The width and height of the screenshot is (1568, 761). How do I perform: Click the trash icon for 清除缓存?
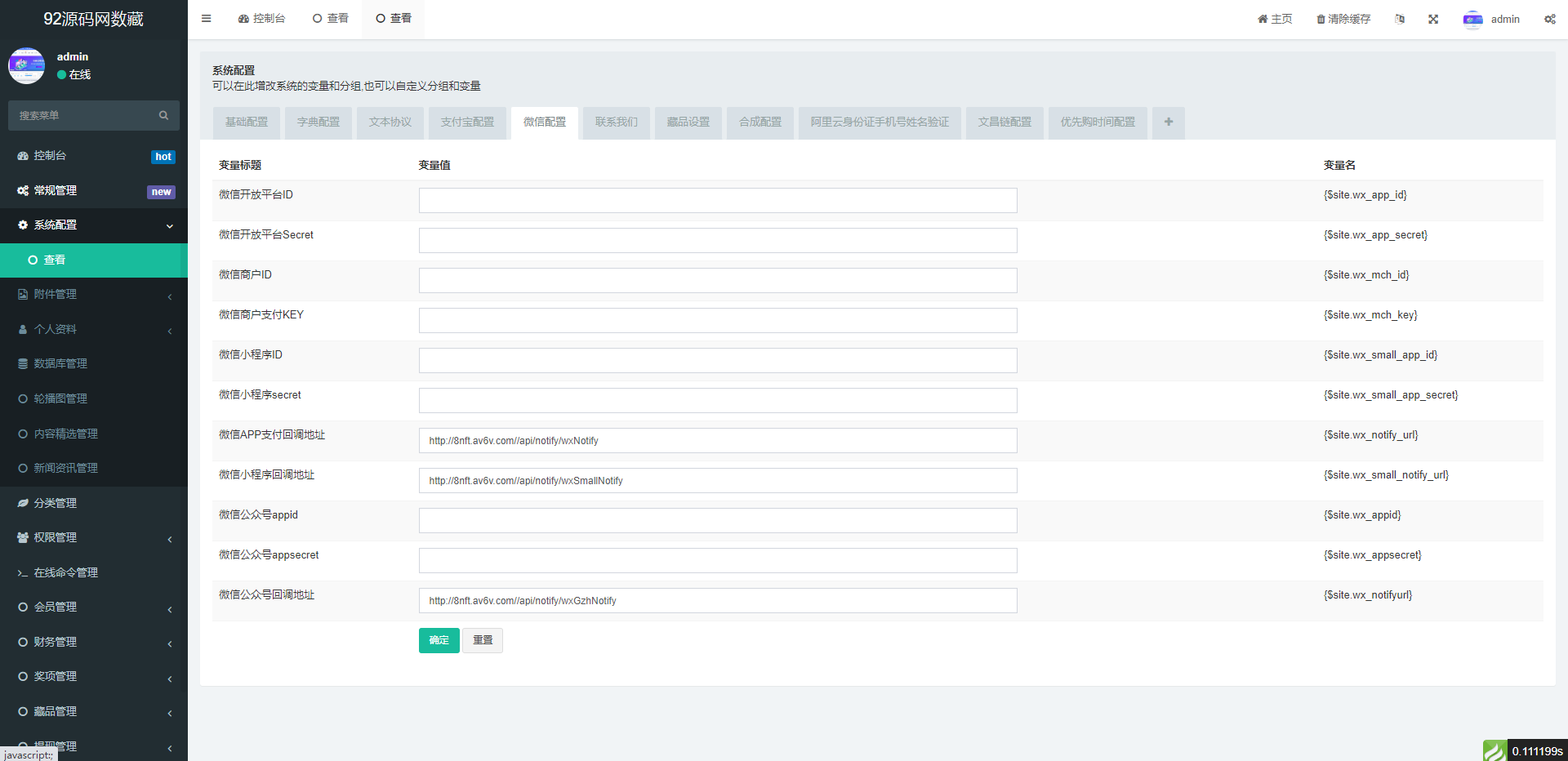coord(1321,20)
